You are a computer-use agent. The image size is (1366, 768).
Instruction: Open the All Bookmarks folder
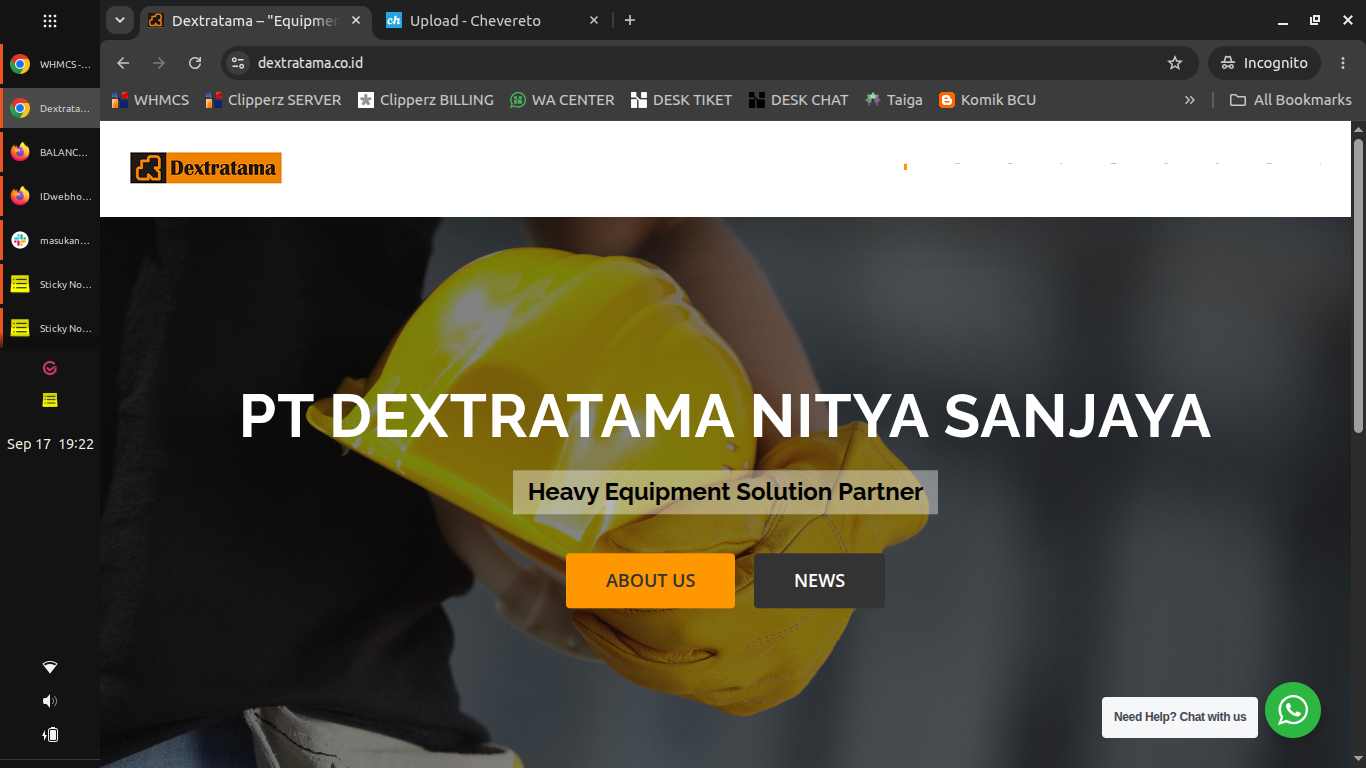coord(1291,100)
